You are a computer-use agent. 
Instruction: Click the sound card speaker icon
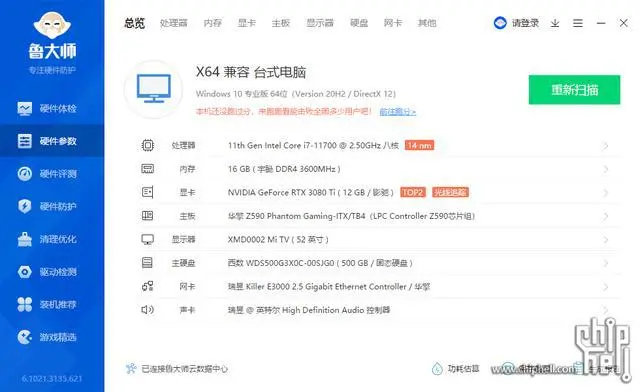tap(148, 310)
